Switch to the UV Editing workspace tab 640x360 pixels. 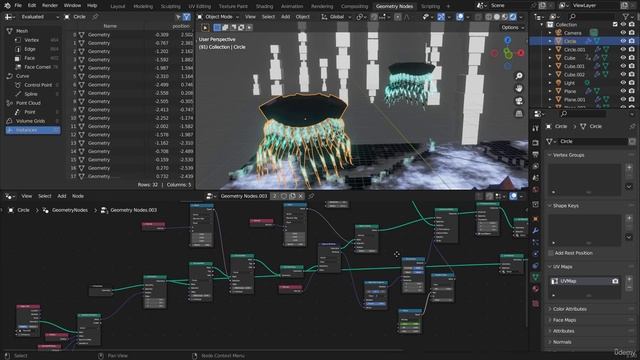[199, 6]
